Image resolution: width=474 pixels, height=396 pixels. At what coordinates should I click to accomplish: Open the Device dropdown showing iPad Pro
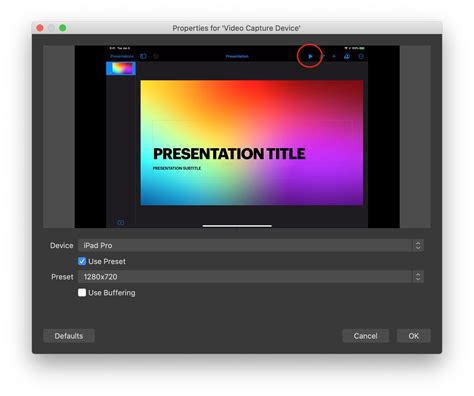pyautogui.click(x=251, y=245)
